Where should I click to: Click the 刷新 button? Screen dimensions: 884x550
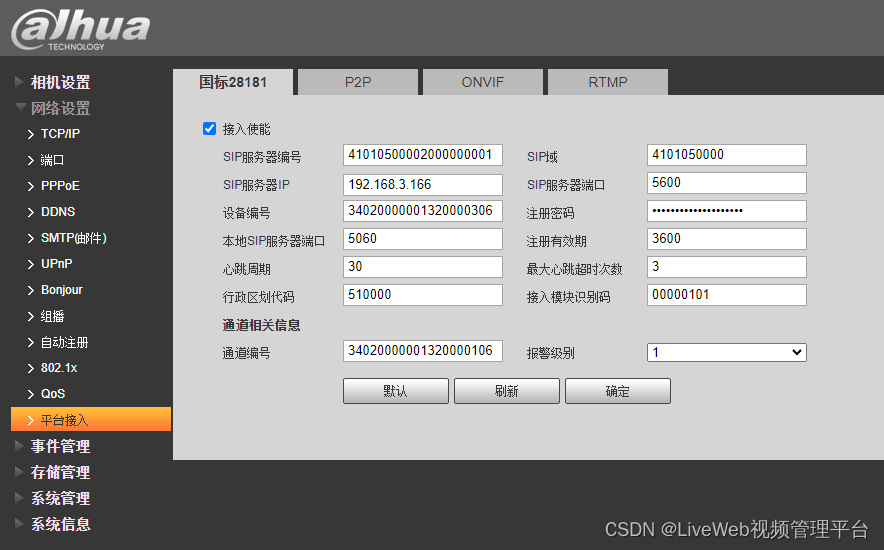click(x=507, y=391)
